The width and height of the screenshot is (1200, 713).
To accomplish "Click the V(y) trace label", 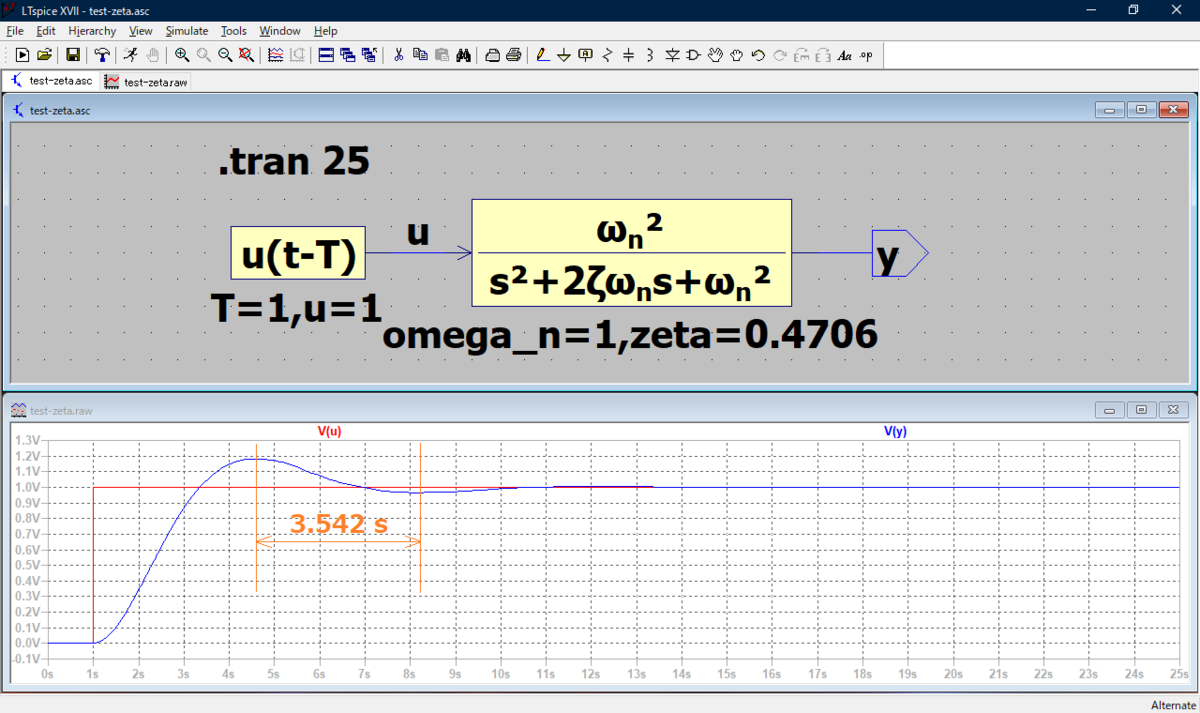I will coord(895,431).
